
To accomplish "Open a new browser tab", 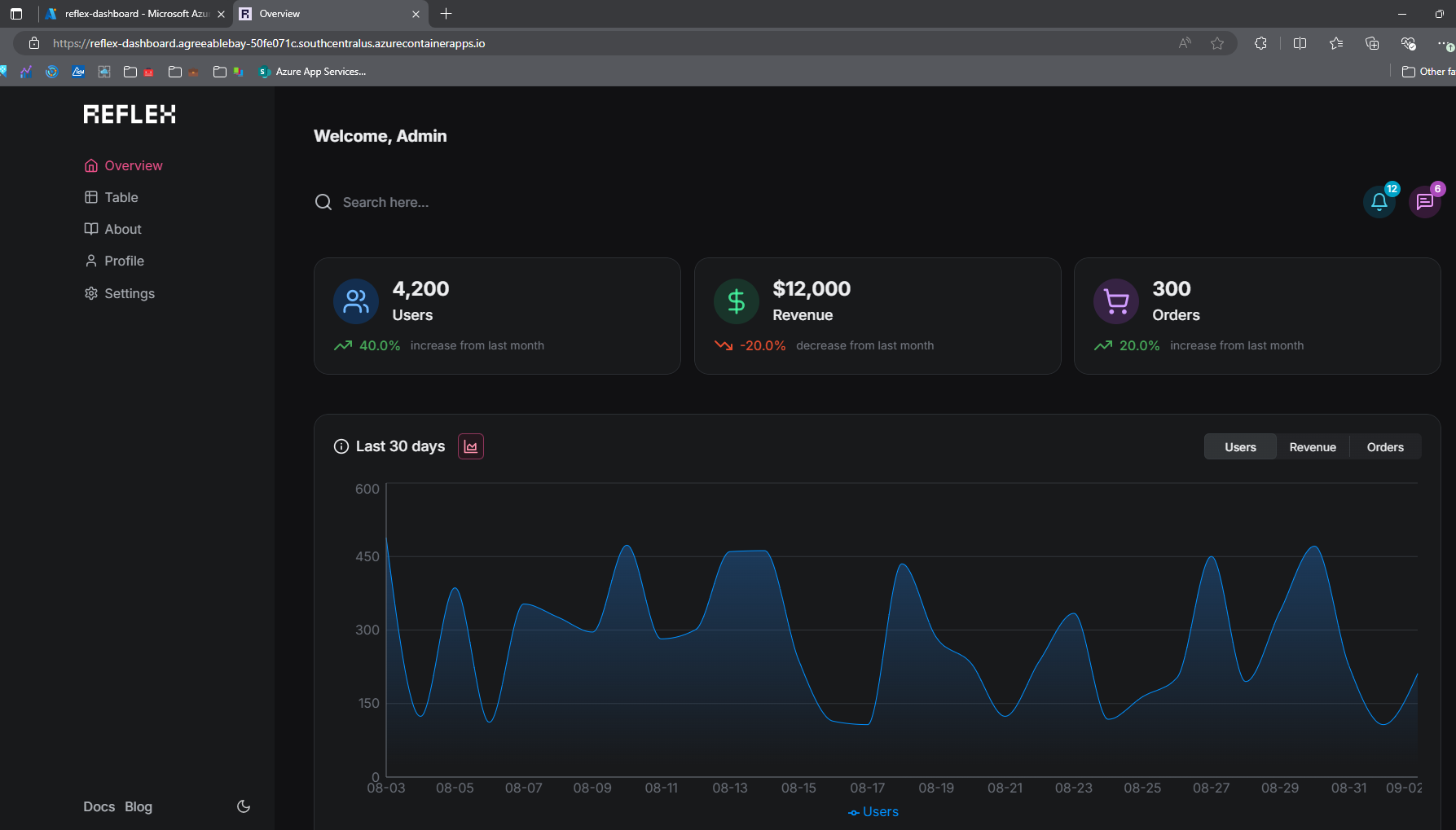I will click(x=446, y=14).
